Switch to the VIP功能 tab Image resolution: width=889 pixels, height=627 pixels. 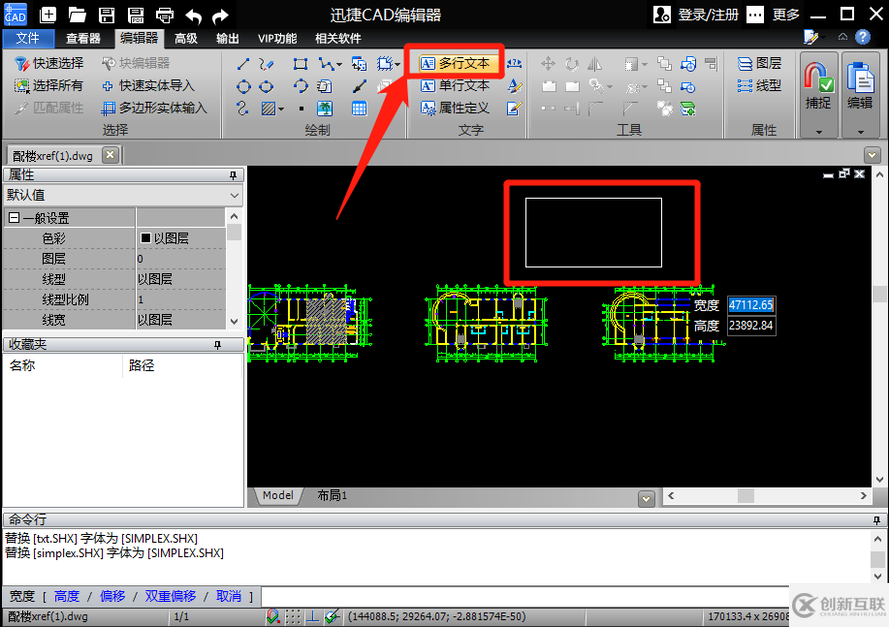coord(277,39)
